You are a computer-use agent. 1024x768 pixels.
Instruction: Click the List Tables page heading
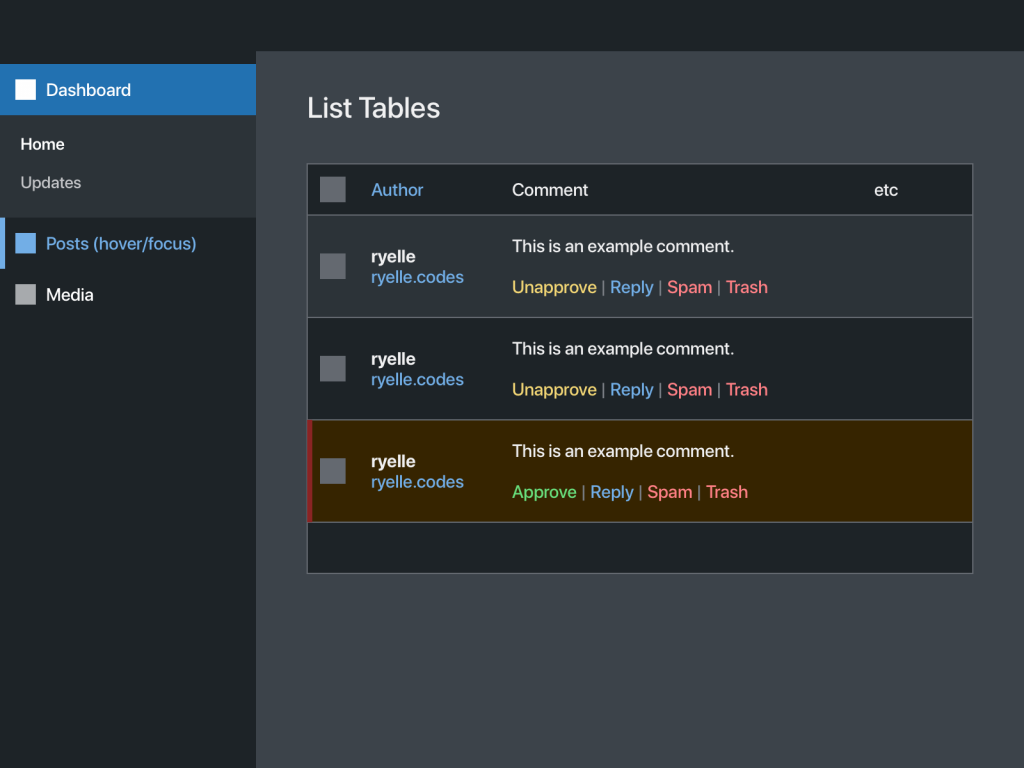click(374, 108)
